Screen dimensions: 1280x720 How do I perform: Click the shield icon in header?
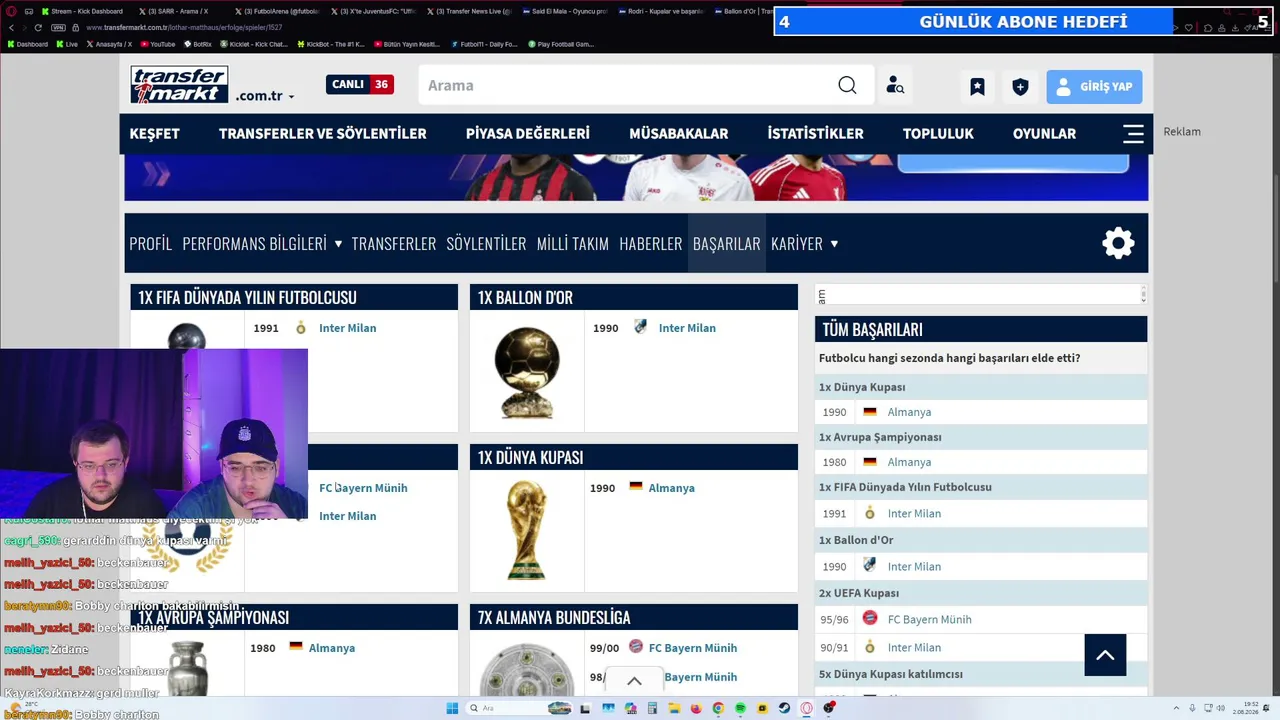point(1020,87)
